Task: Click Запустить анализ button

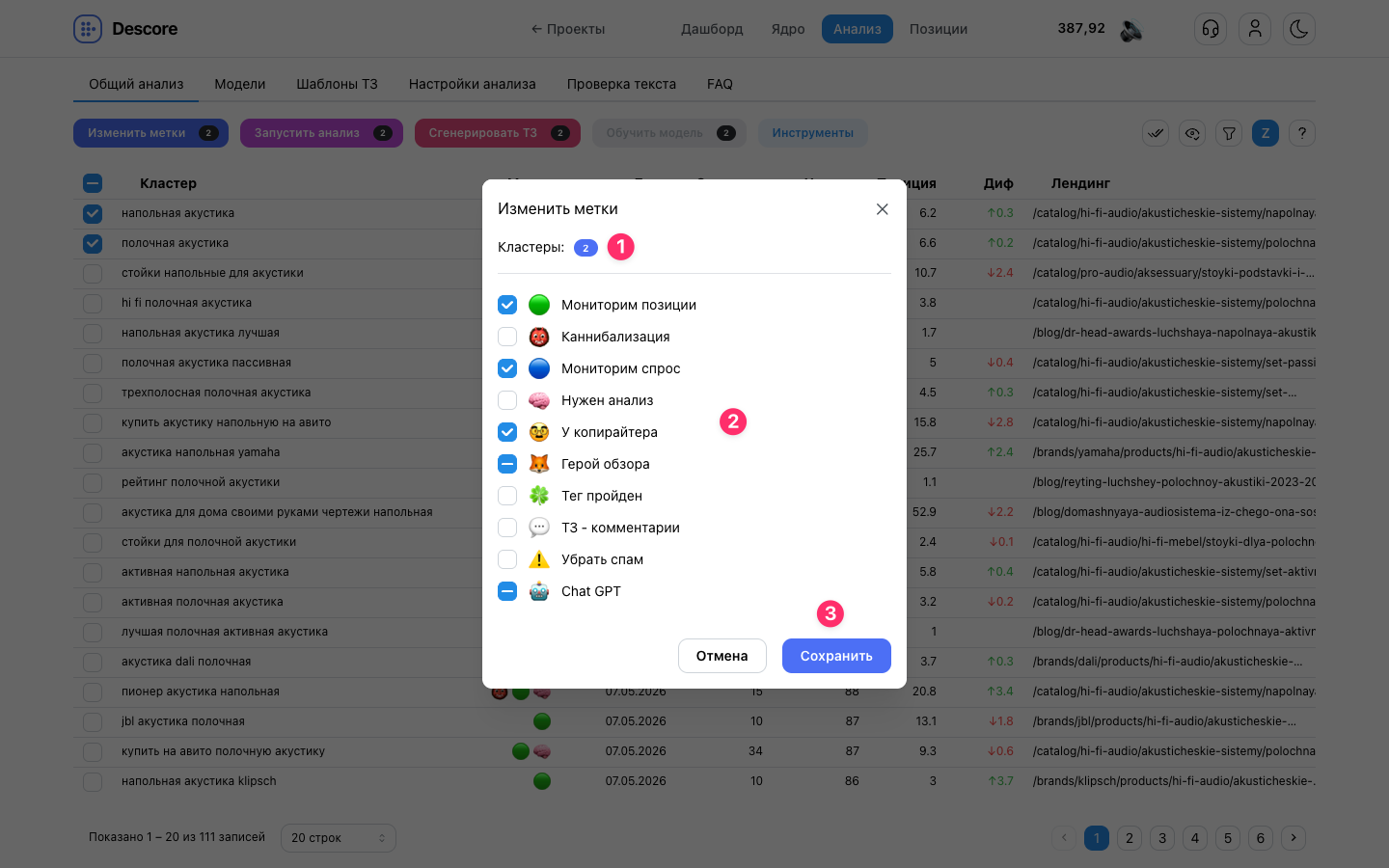Action: pos(321,133)
